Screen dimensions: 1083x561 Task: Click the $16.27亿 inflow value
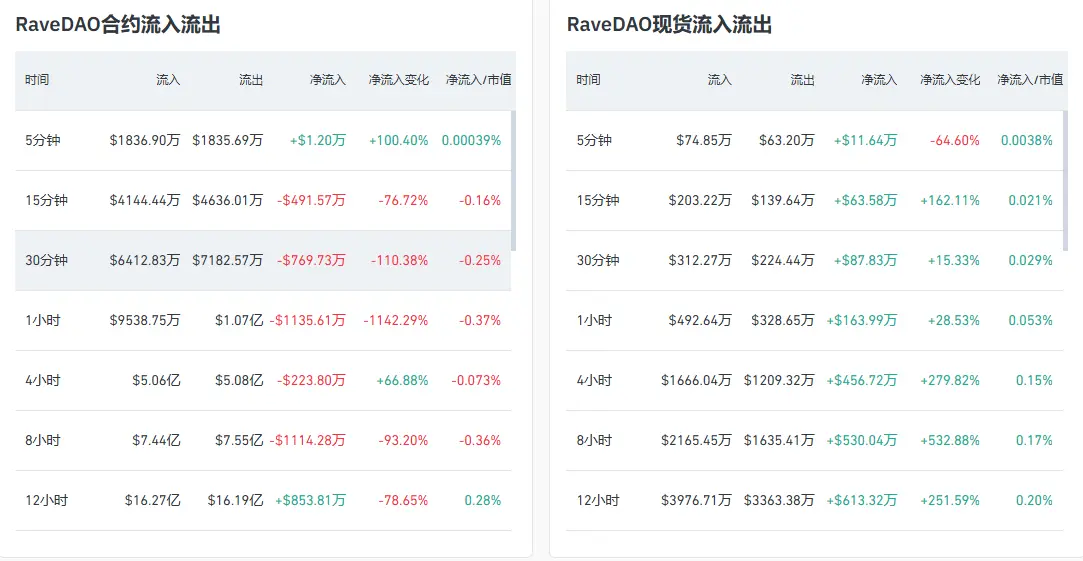pos(153,500)
